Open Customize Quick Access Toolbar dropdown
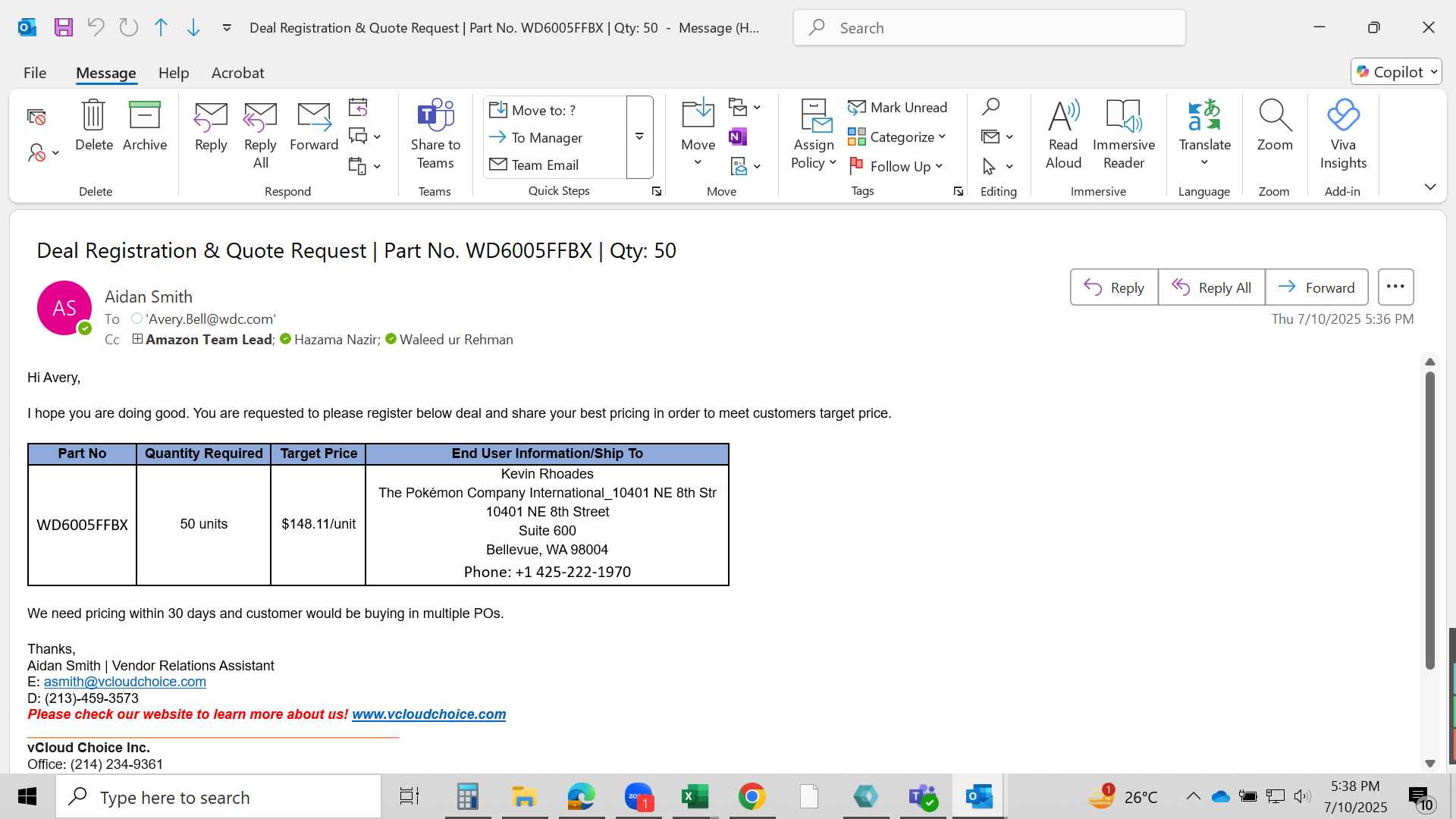Image resolution: width=1456 pixels, height=819 pixels. click(x=227, y=28)
